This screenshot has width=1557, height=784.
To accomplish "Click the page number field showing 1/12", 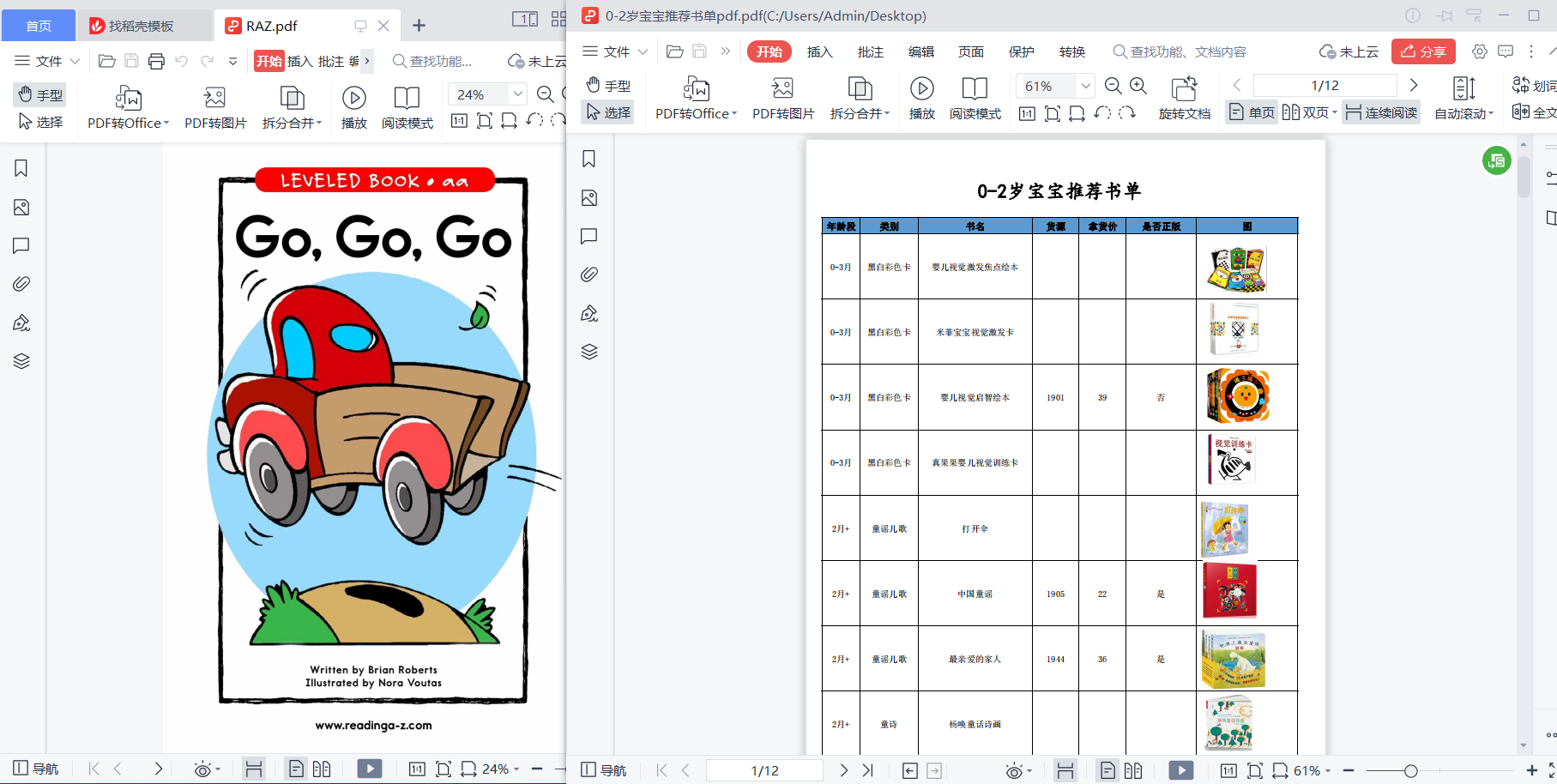I will [x=1326, y=84].
